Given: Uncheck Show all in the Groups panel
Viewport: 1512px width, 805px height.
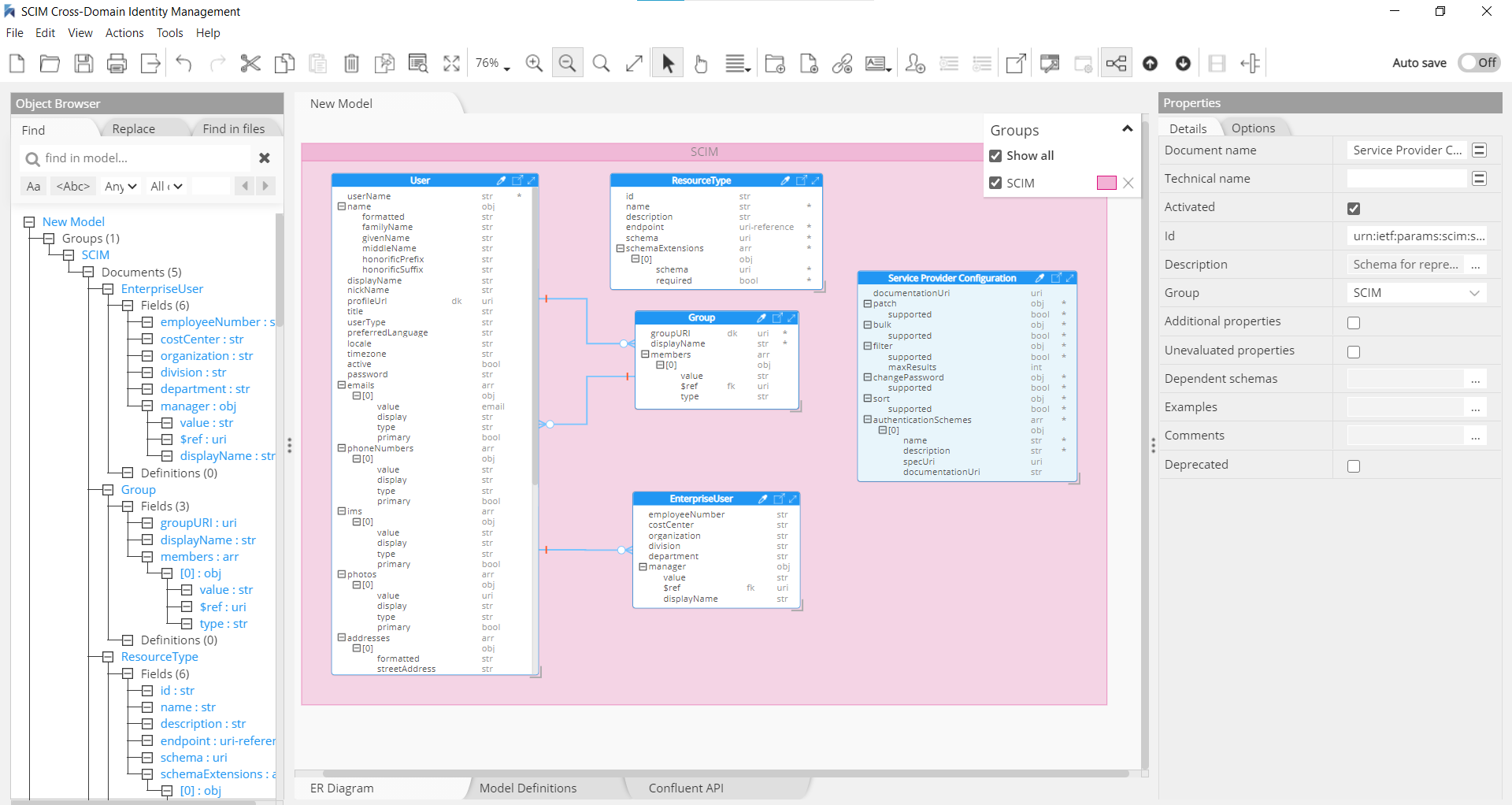Looking at the screenshot, I should pos(996,155).
